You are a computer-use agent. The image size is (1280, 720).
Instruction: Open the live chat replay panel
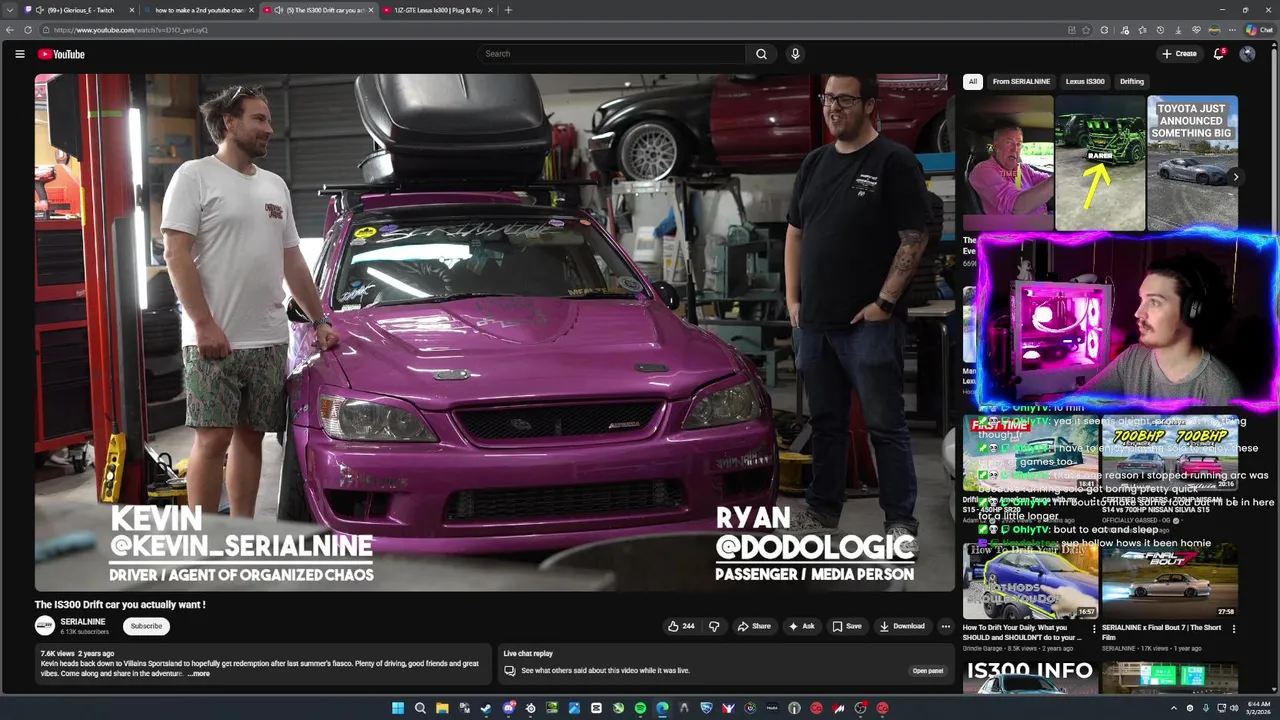(927, 671)
